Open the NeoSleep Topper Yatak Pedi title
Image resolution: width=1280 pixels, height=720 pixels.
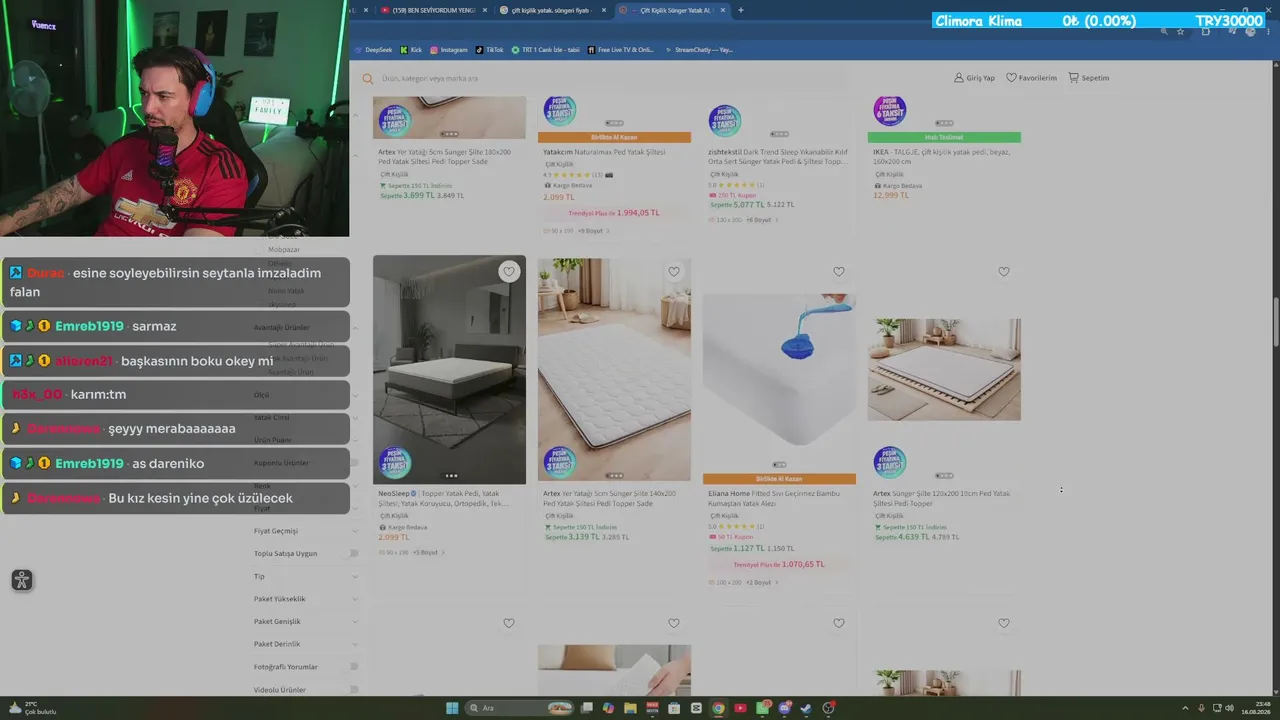click(444, 498)
